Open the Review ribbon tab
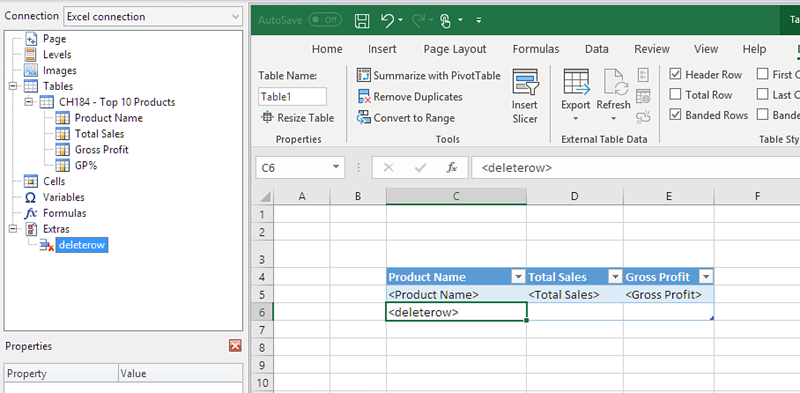The image size is (800, 393). [x=652, y=49]
